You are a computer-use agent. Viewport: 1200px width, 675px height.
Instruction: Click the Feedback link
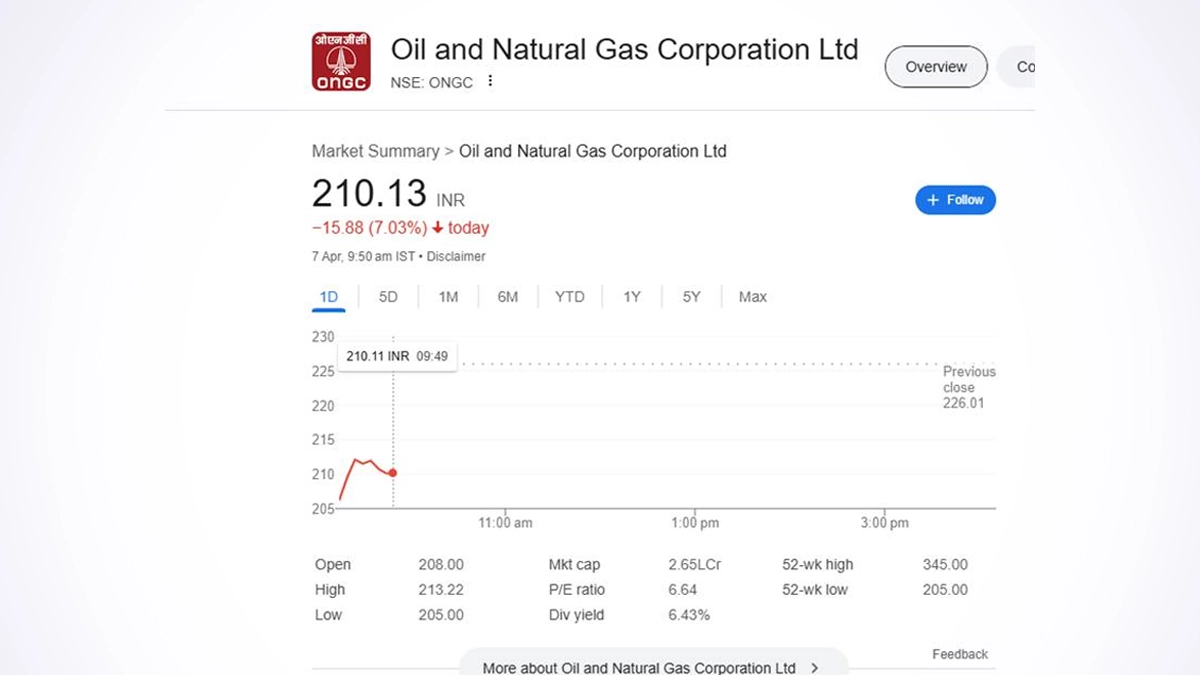pyautogui.click(x=959, y=654)
